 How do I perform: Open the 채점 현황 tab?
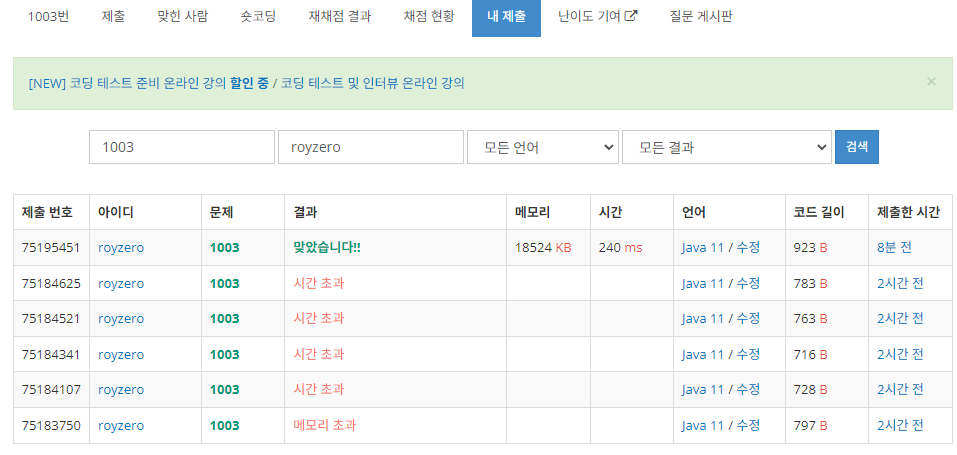(428, 16)
